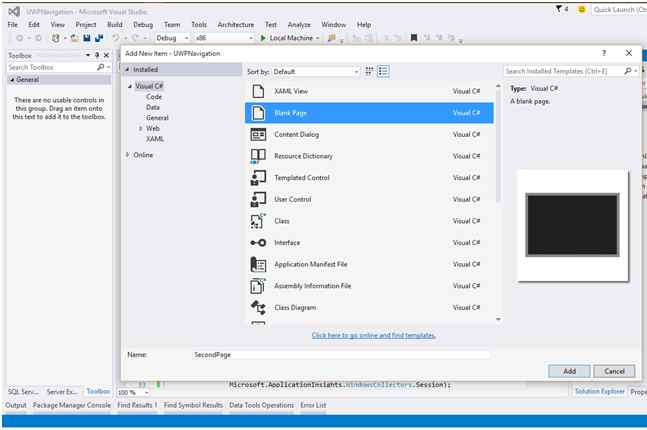Viewport: 647px width, 430px height.
Task: Click the XAML View template icon
Action: (258, 91)
